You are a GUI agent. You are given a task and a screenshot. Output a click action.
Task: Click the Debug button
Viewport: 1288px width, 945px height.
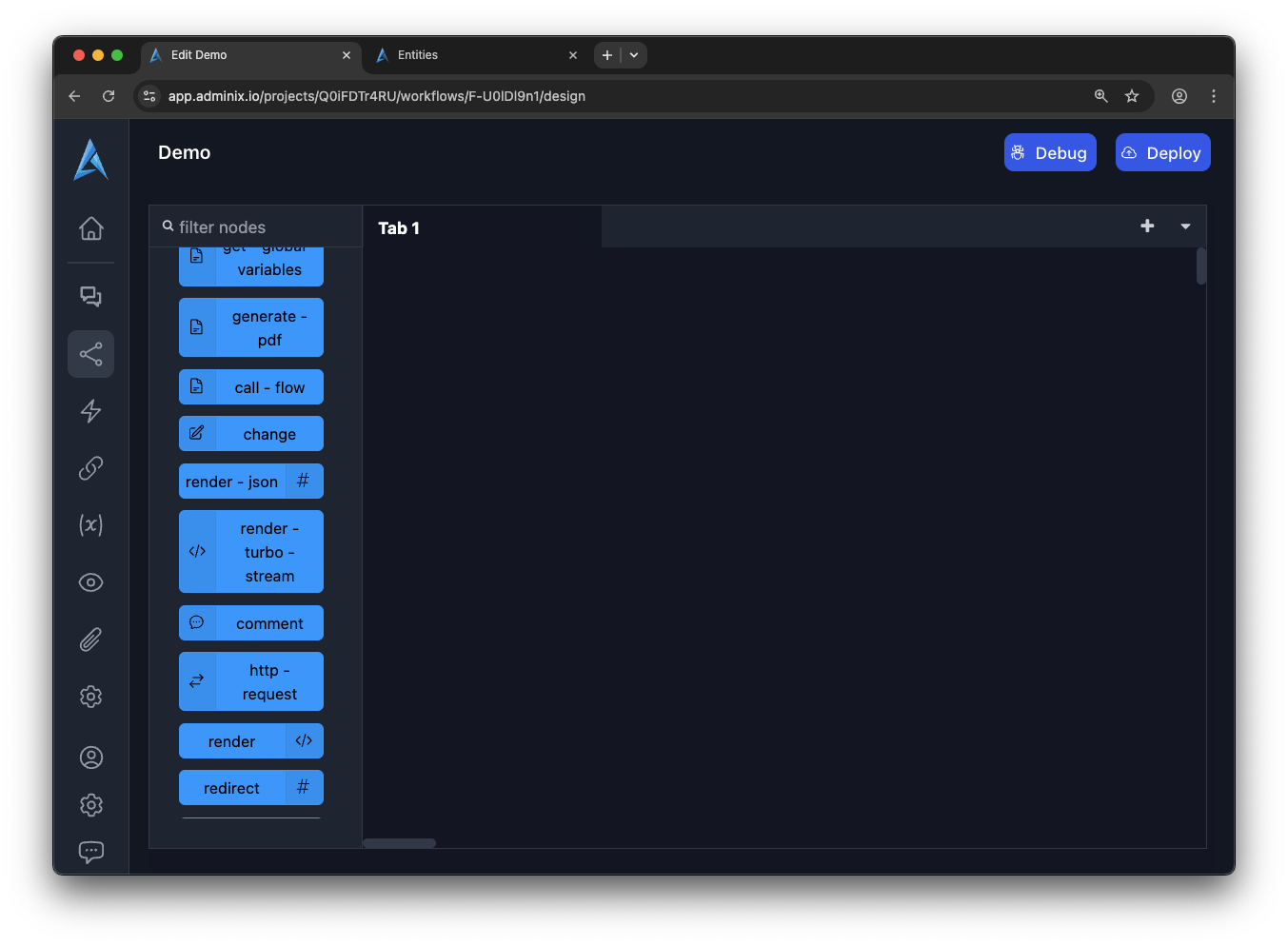tap(1049, 153)
